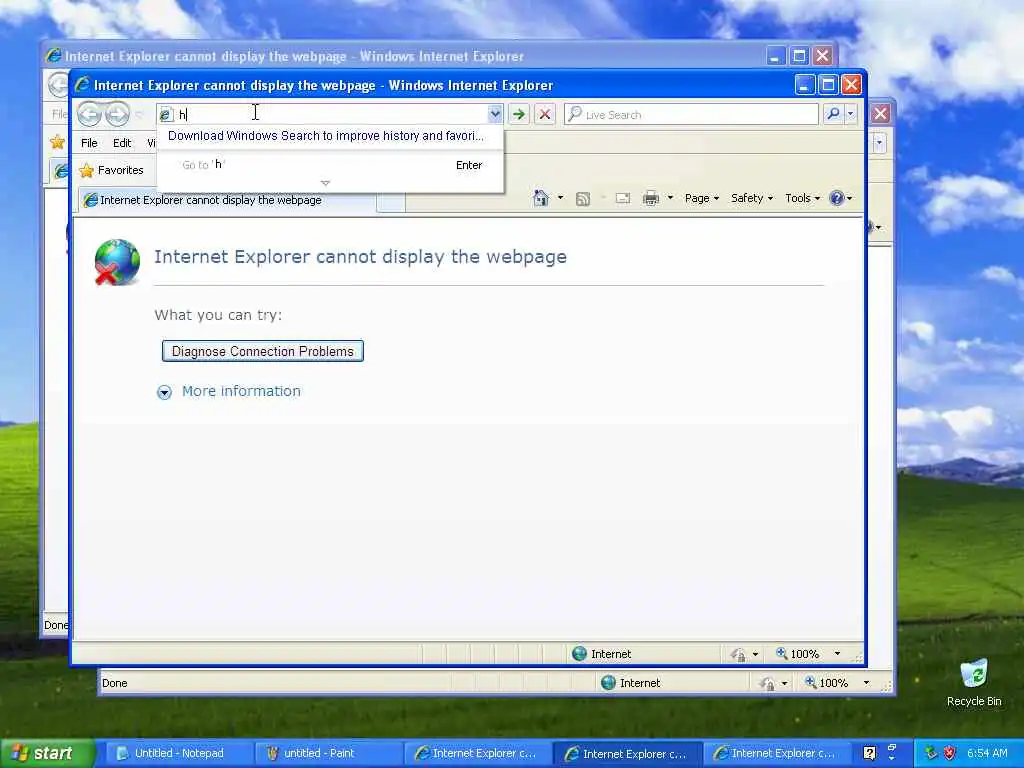Click inside the address bar field
Viewport: 1024px width, 768px height.
[330, 114]
